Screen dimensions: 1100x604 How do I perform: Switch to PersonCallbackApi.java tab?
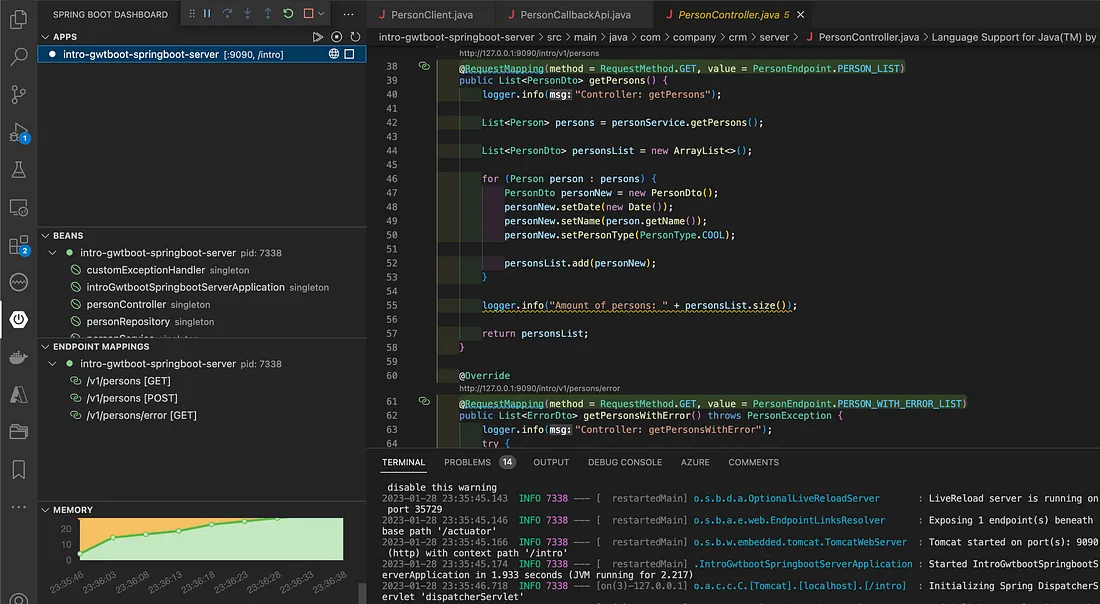574,14
